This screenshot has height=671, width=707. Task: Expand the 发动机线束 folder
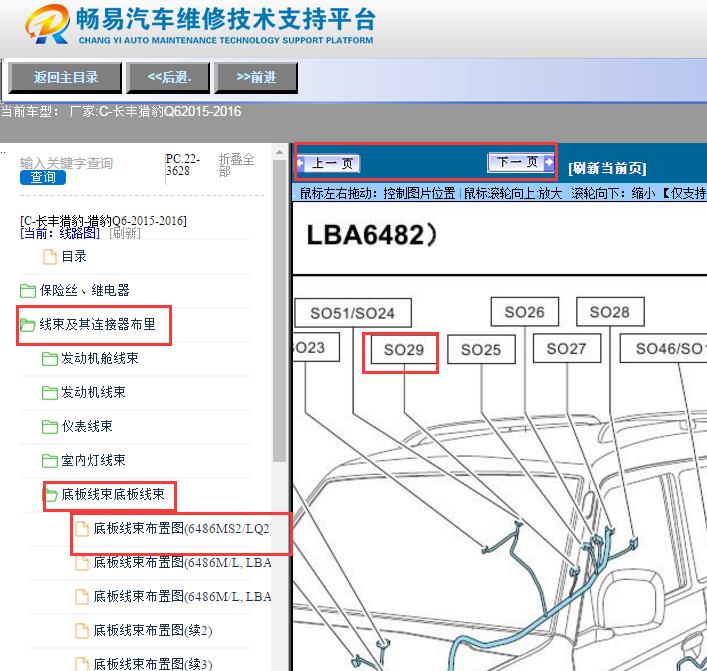point(93,392)
